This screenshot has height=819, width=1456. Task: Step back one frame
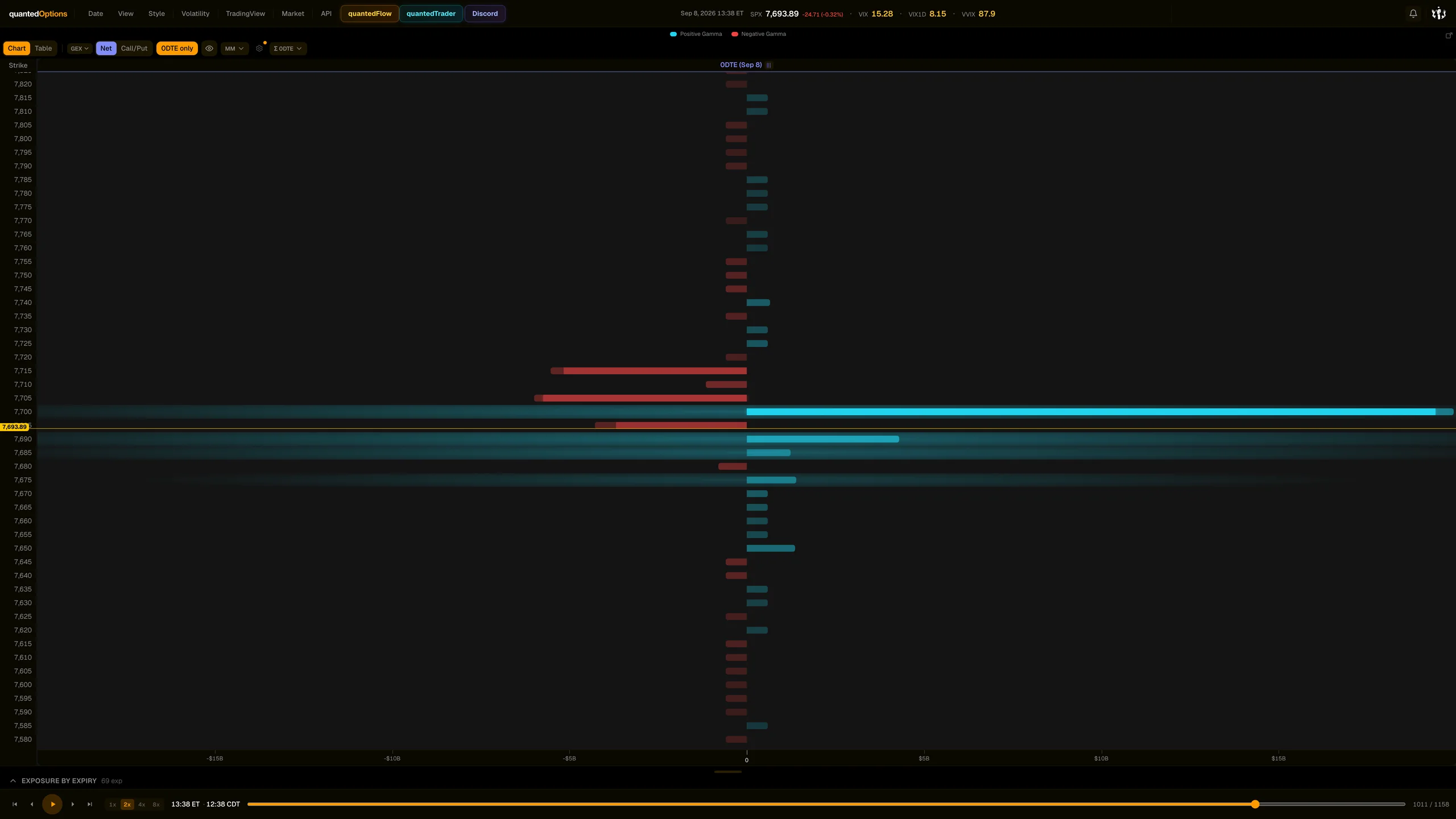pos(32,804)
